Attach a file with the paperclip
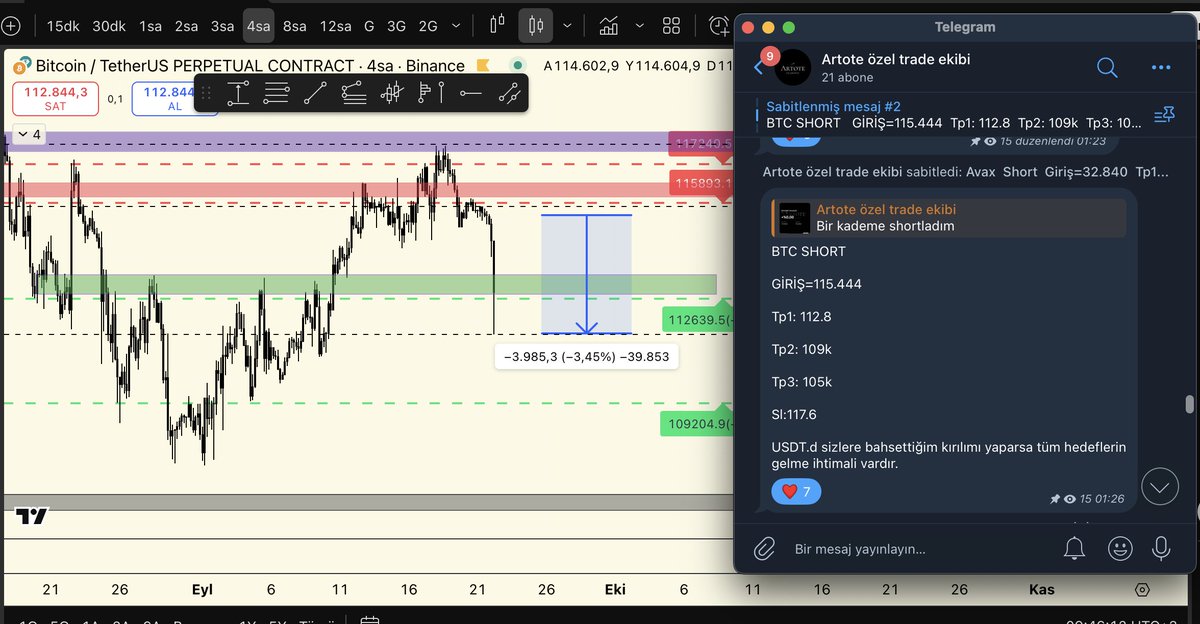 tap(765, 548)
